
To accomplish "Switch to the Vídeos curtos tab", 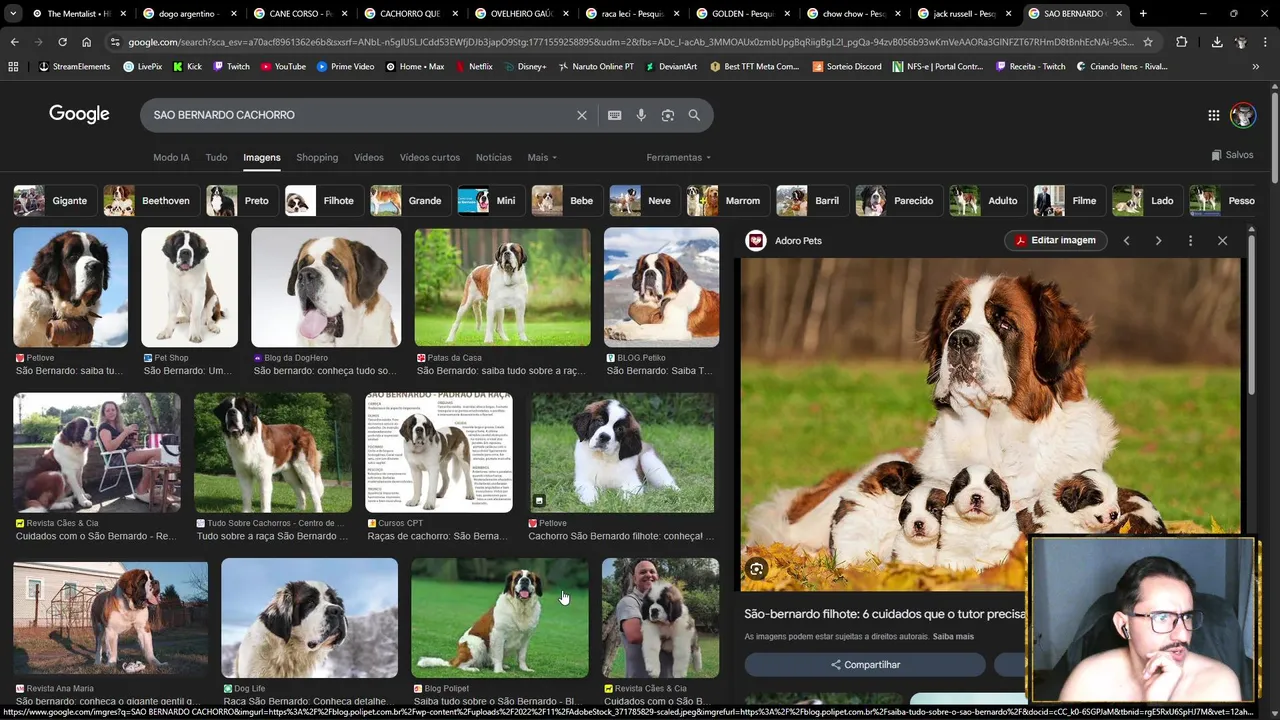I will (430, 157).
